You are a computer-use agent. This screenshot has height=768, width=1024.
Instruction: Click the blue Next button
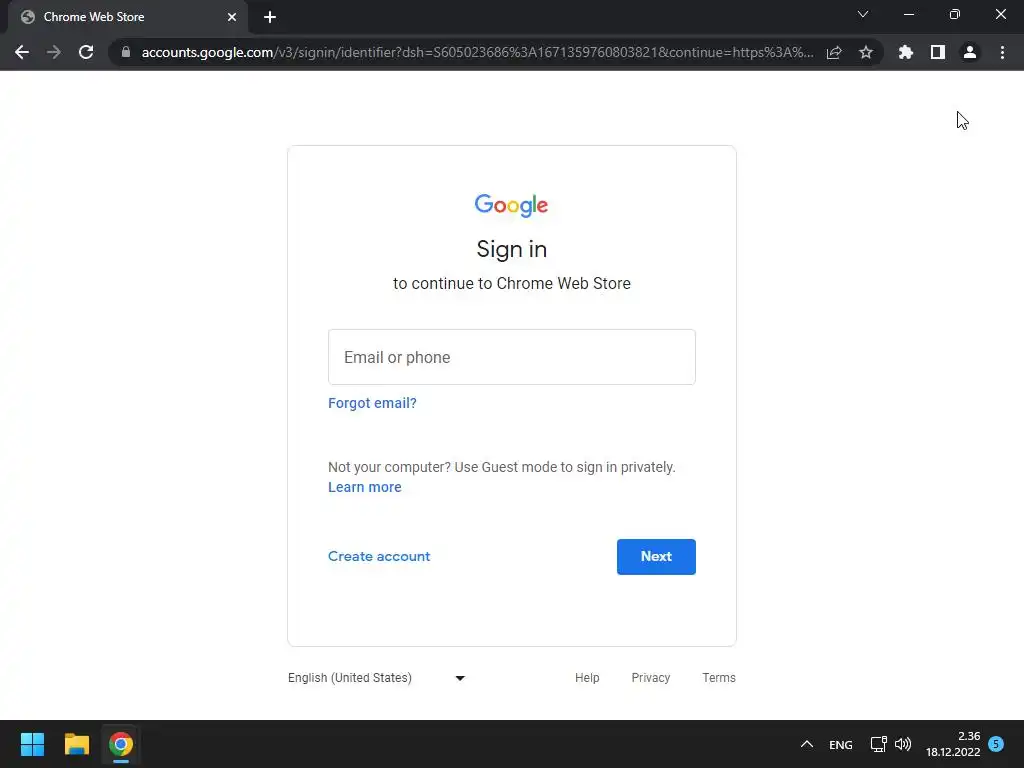pos(656,557)
